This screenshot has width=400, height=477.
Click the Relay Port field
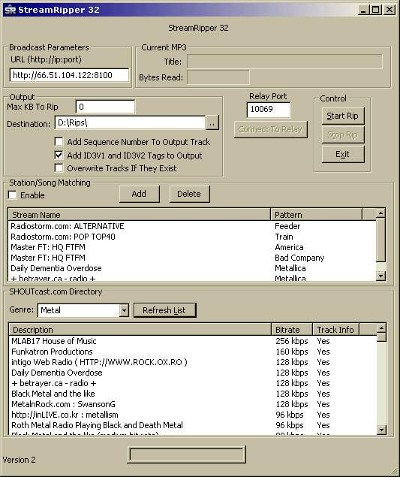click(268, 110)
